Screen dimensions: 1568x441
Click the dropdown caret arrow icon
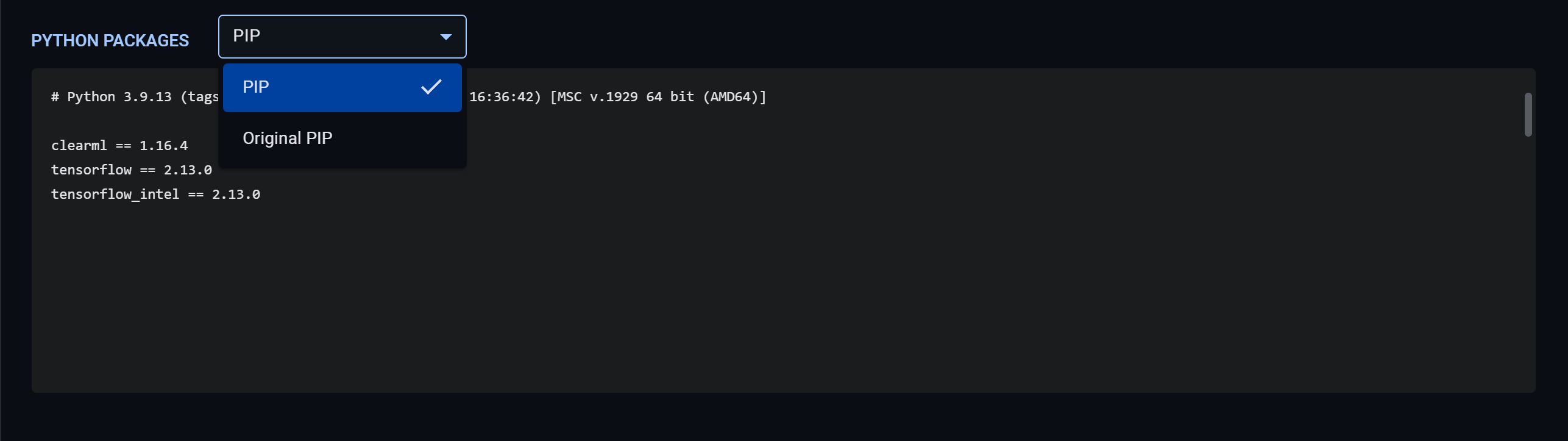pos(445,37)
